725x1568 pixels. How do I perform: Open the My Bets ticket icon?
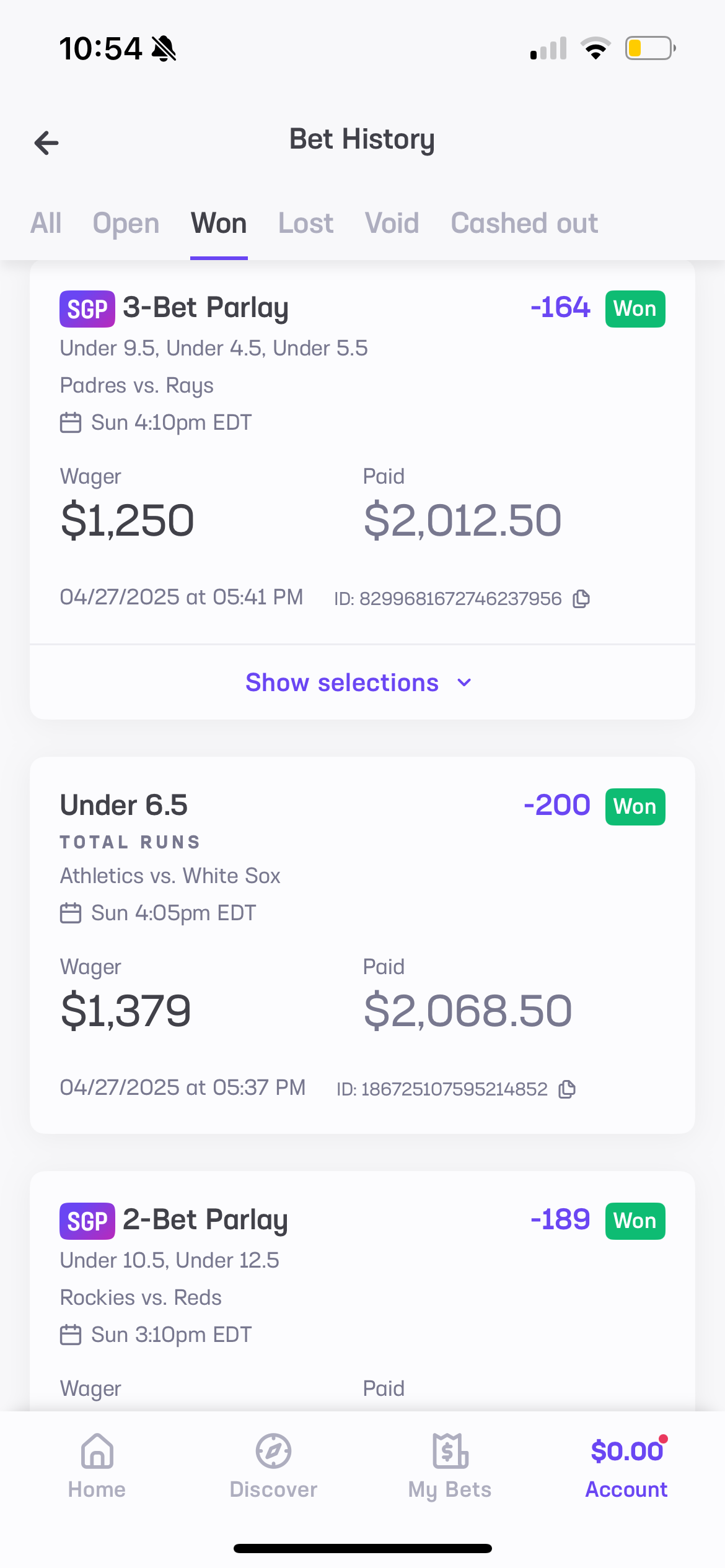(450, 1451)
